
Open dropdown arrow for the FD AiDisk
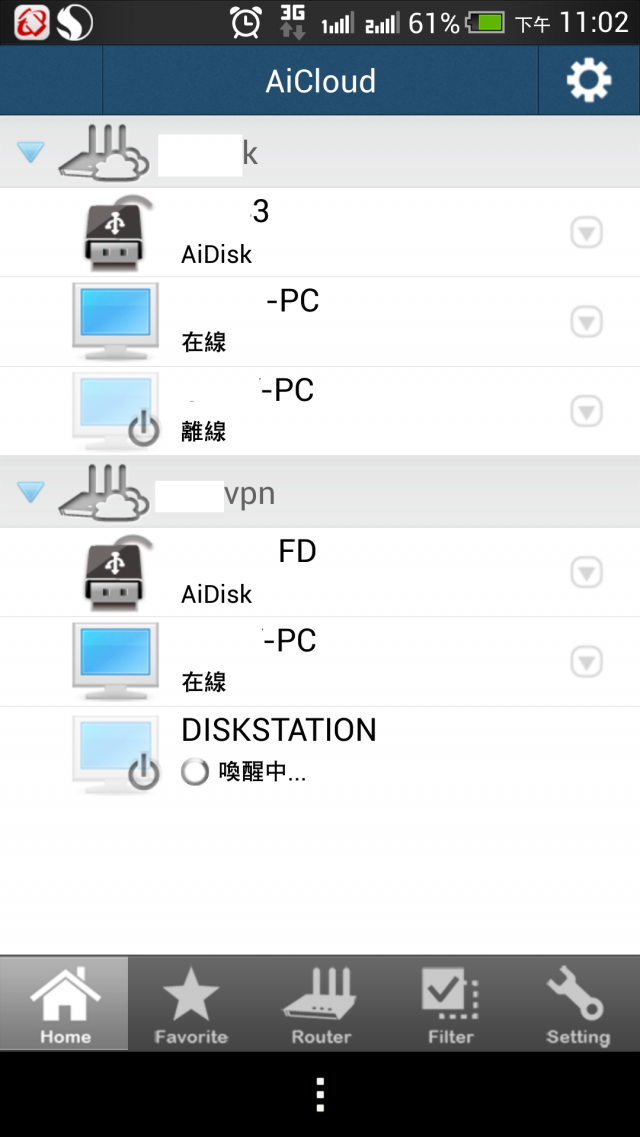point(586,573)
